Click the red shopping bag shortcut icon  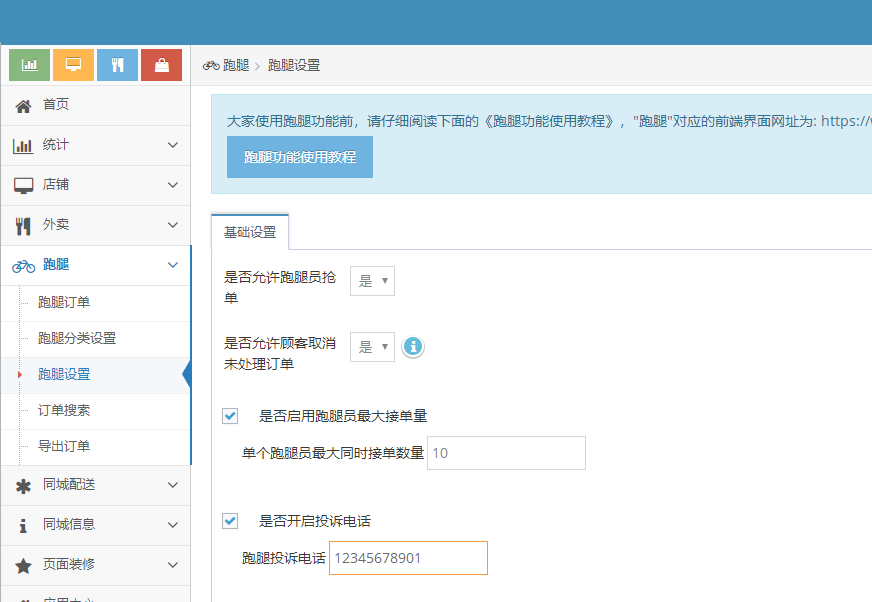coord(161,65)
